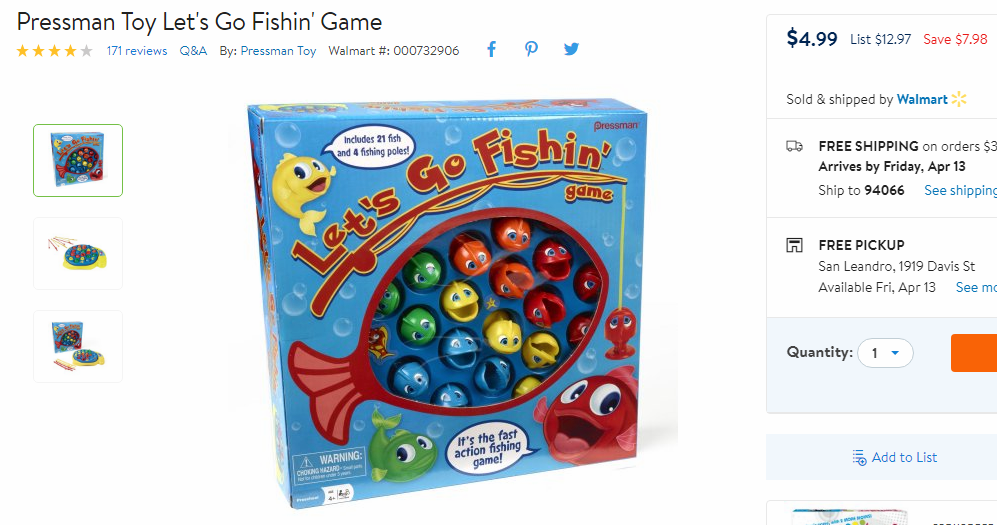Open the Q&A link
This screenshot has height=525, width=997.
point(193,51)
